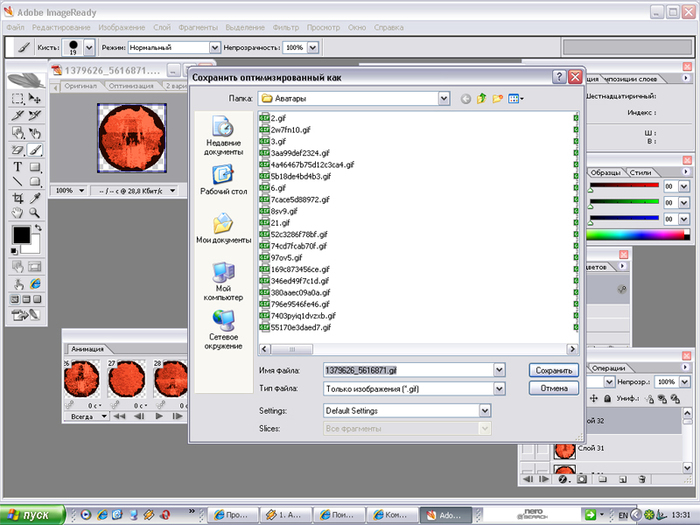
Task: Go up one folder level in dialog
Action: pos(481,99)
